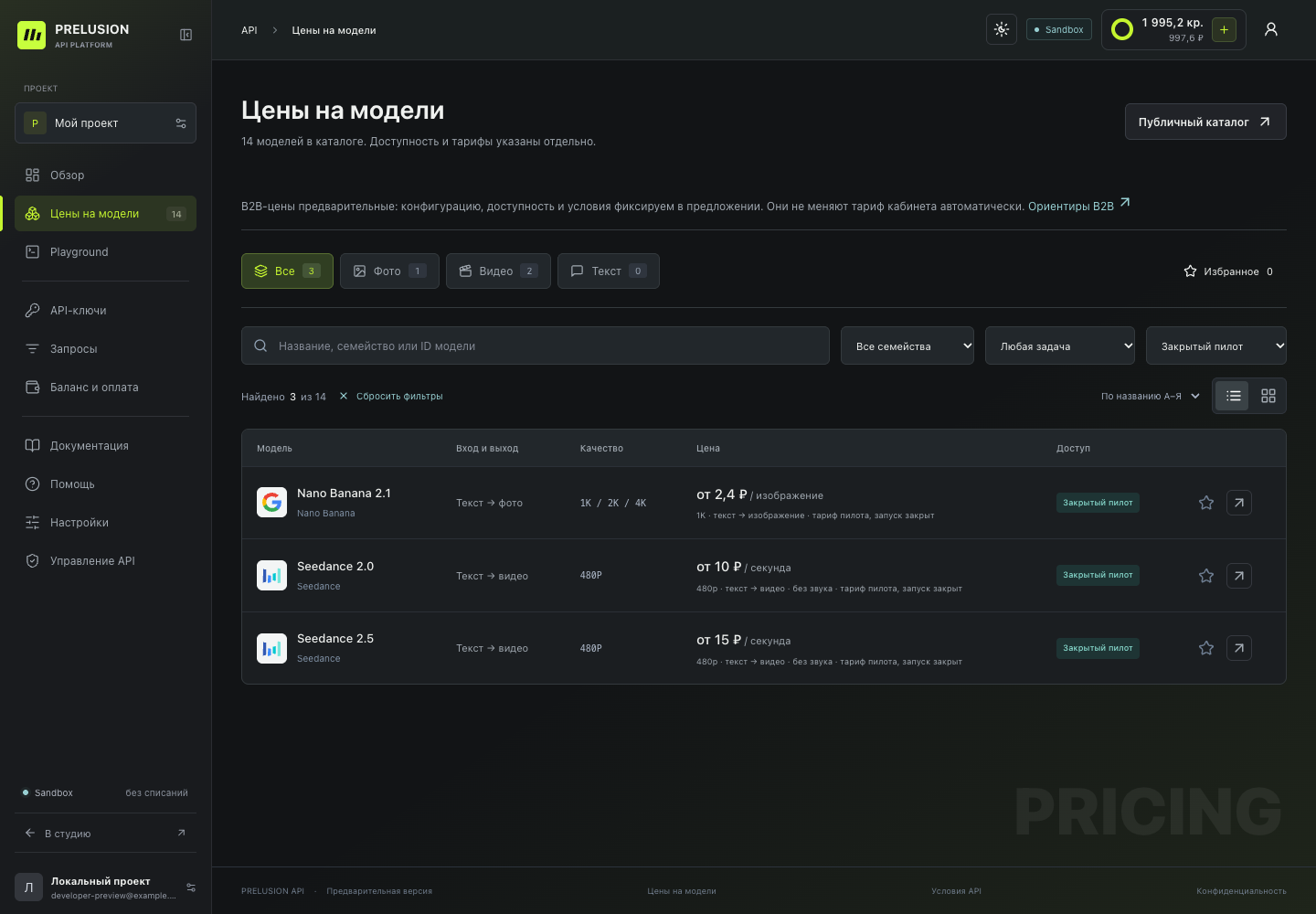Favorite the Seedance 2.5 model
The height and width of the screenshot is (914, 1316).
pos(1206,648)
